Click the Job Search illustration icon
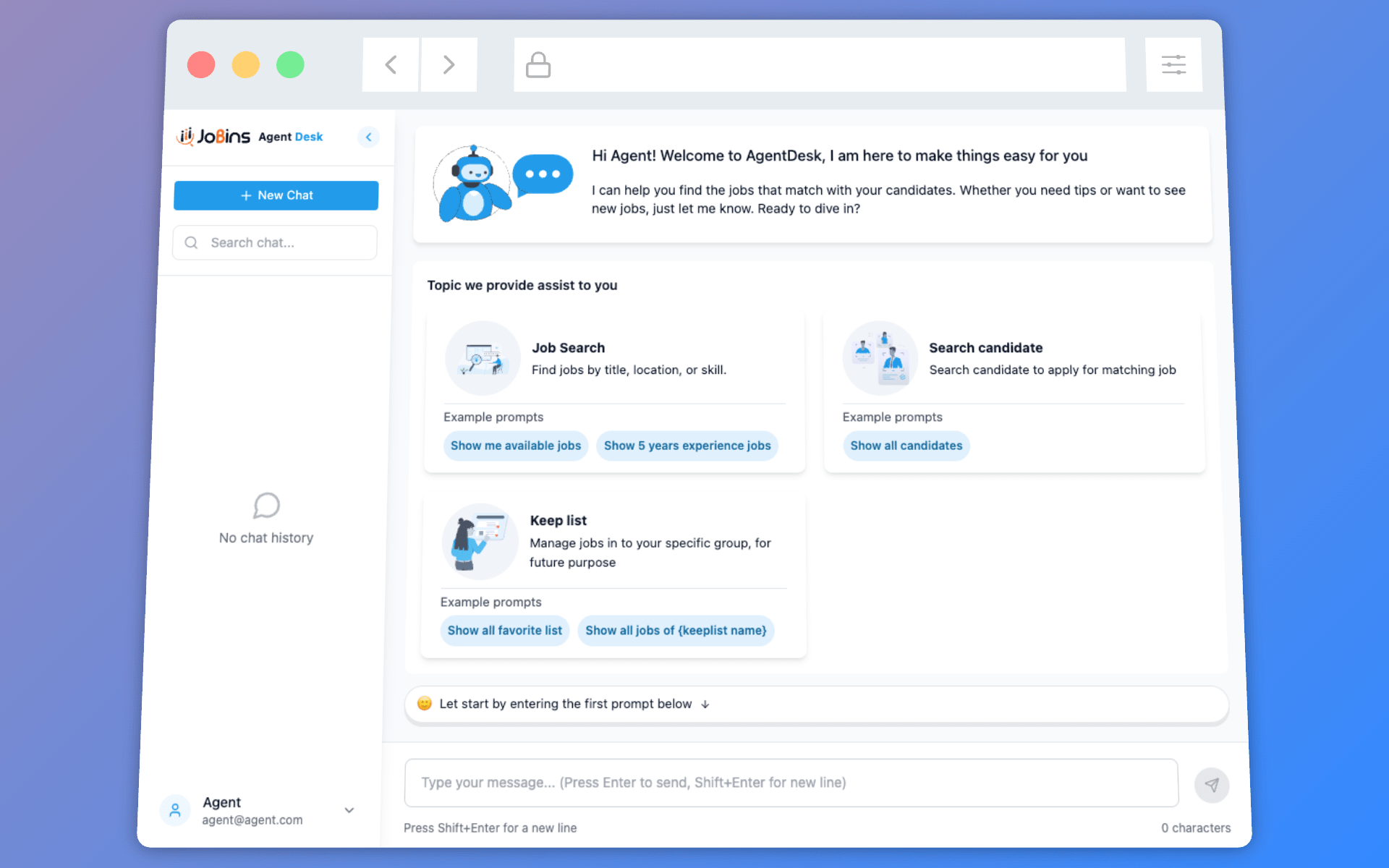Viewport: 1389px width, 868px height. 483,358
